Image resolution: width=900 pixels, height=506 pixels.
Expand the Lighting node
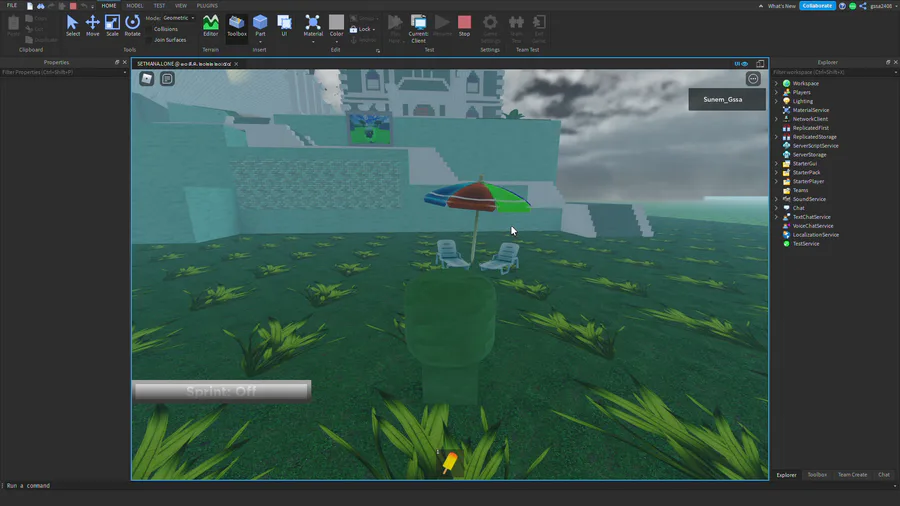coord(777,101)
